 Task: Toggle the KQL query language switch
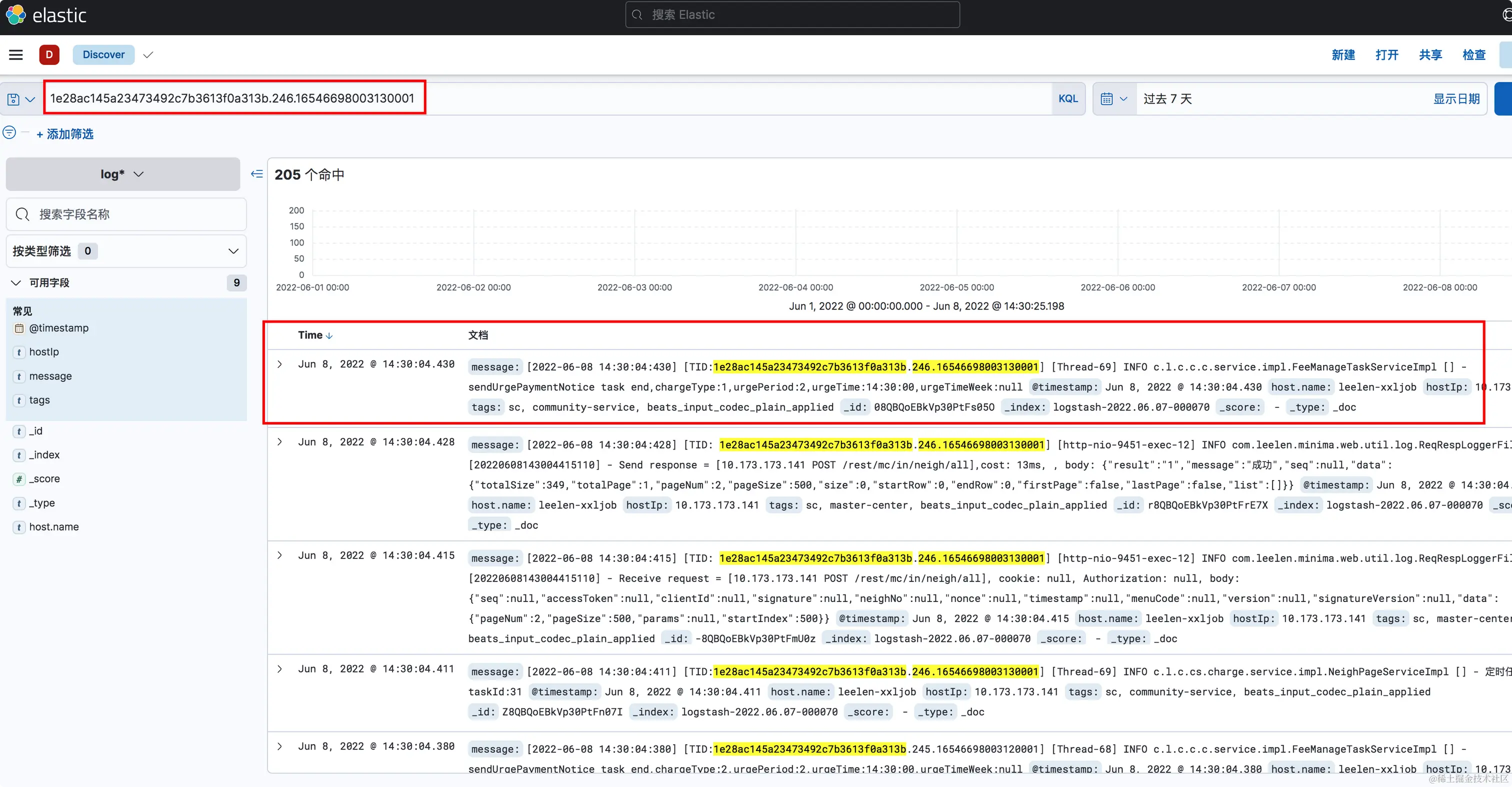[1067, 98]
